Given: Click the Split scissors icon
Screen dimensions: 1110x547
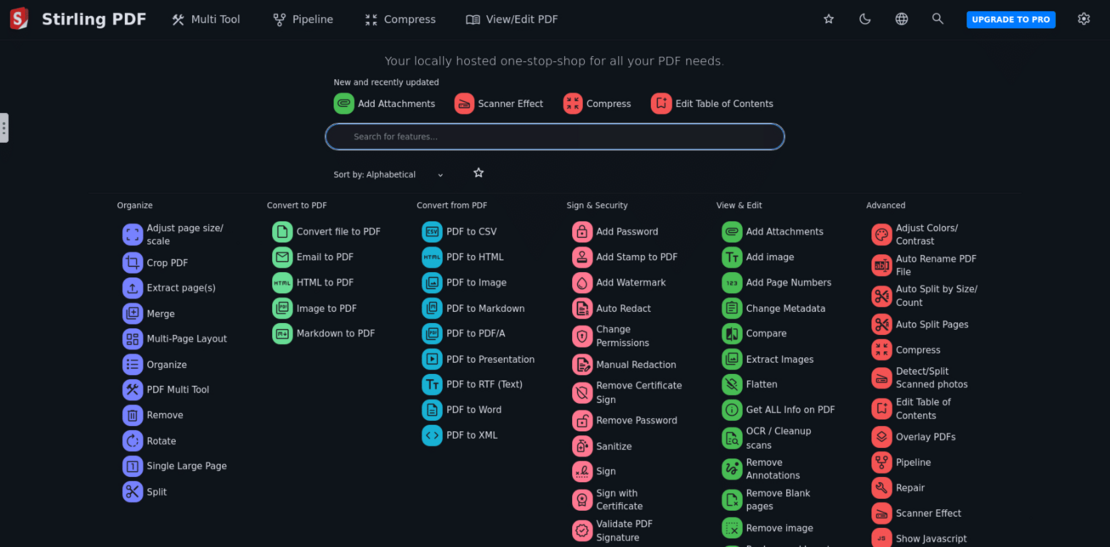Looking at the screenshot, I should (132, 492).
